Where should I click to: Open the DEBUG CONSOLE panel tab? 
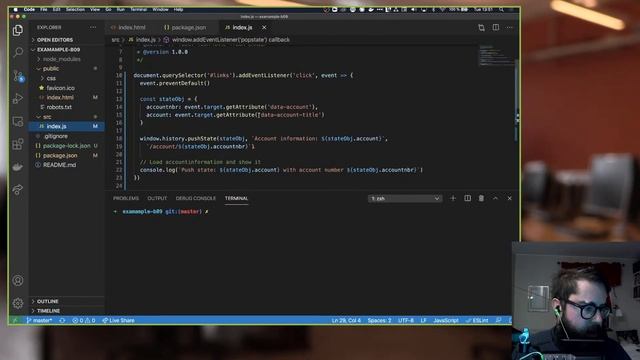[196, 198]
